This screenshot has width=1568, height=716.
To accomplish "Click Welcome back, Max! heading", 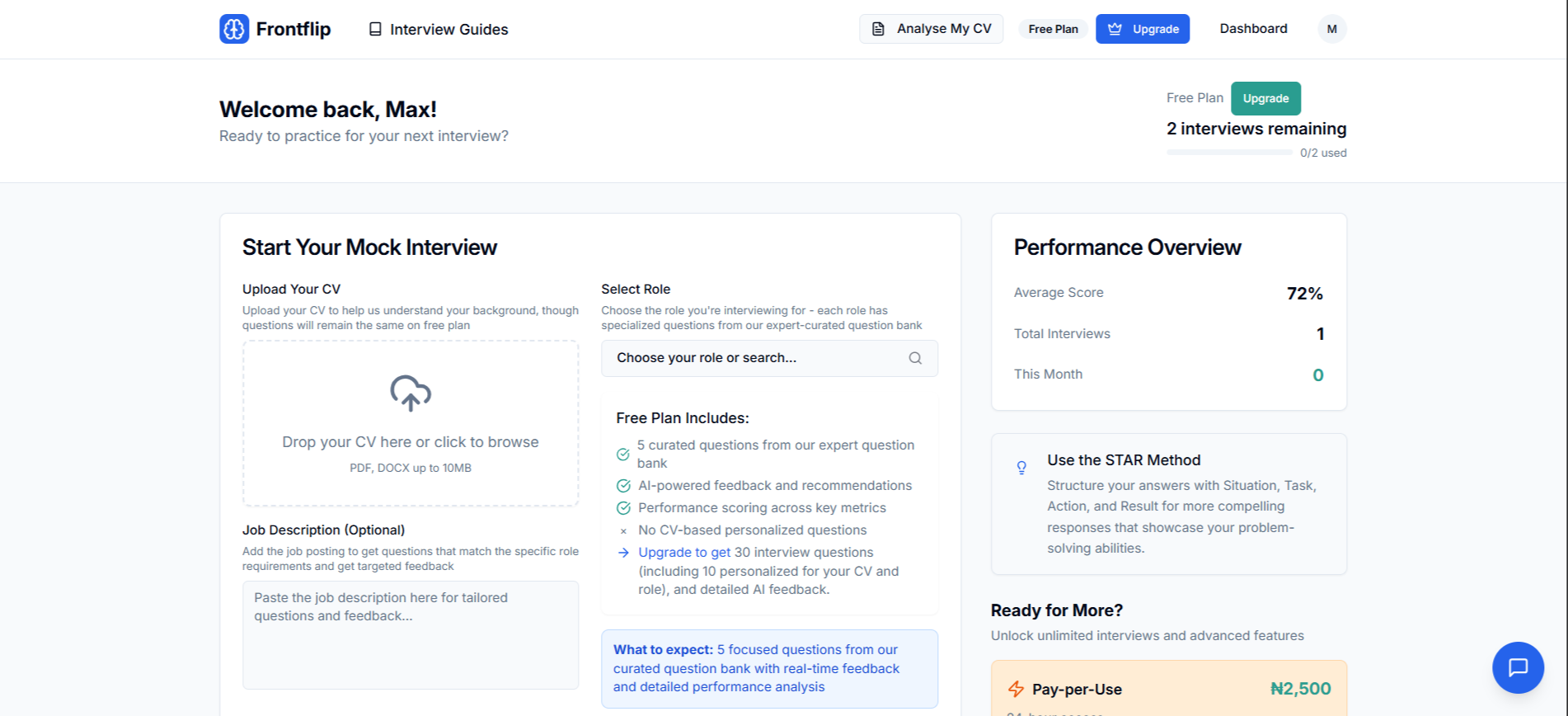I will coord(328,109).
